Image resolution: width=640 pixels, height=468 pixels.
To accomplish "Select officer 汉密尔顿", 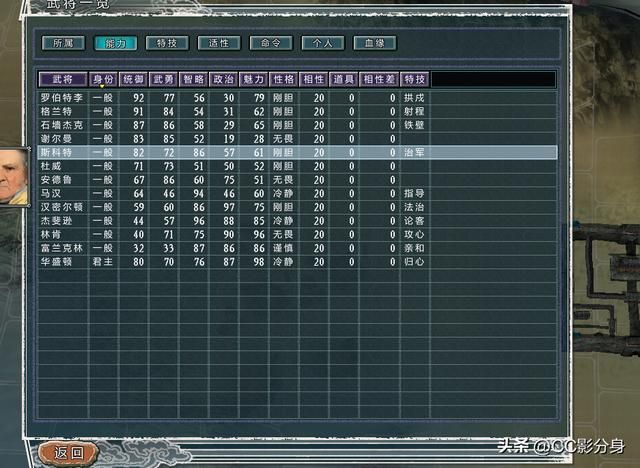I will (297, 207).
